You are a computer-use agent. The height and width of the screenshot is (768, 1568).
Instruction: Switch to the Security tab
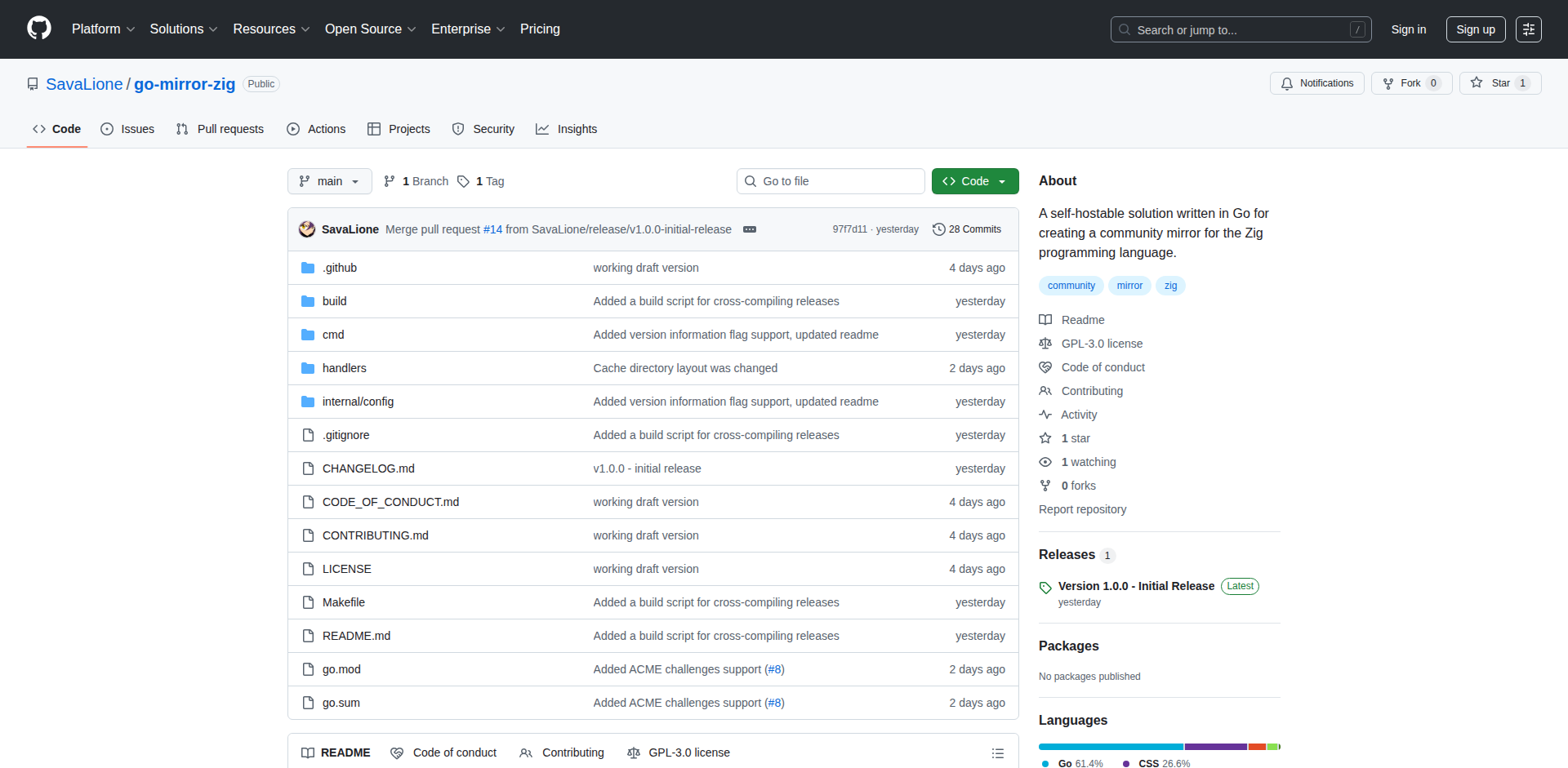[483, 129]
